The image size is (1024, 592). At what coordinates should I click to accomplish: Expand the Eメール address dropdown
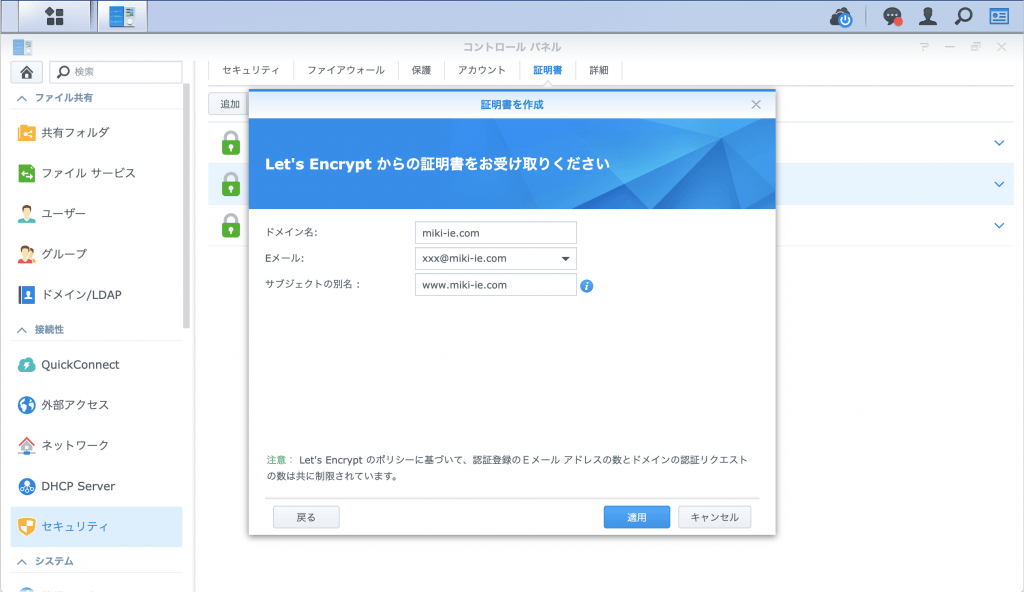(566, 259)
